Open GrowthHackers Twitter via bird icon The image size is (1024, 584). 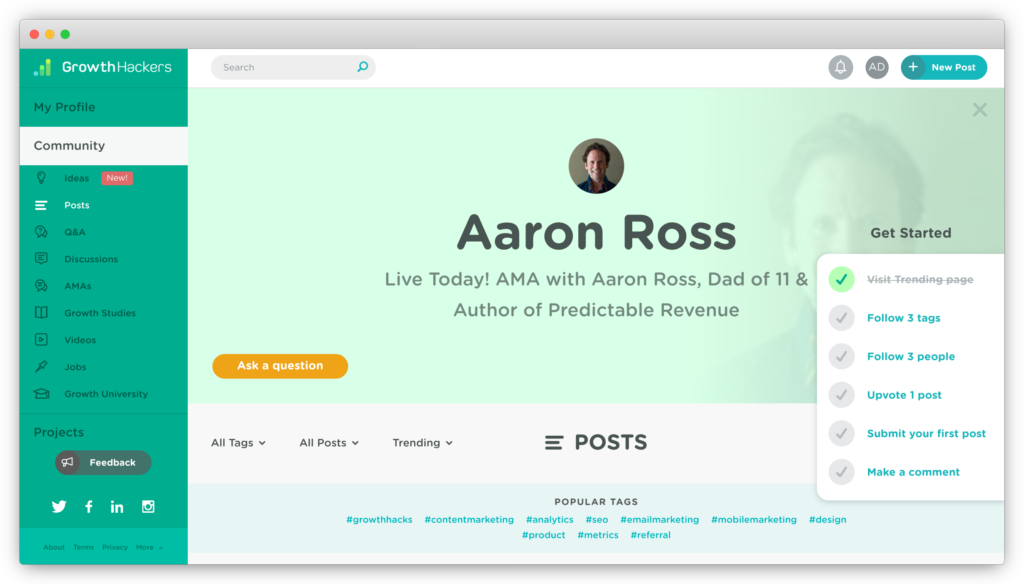tap(59, 506)
